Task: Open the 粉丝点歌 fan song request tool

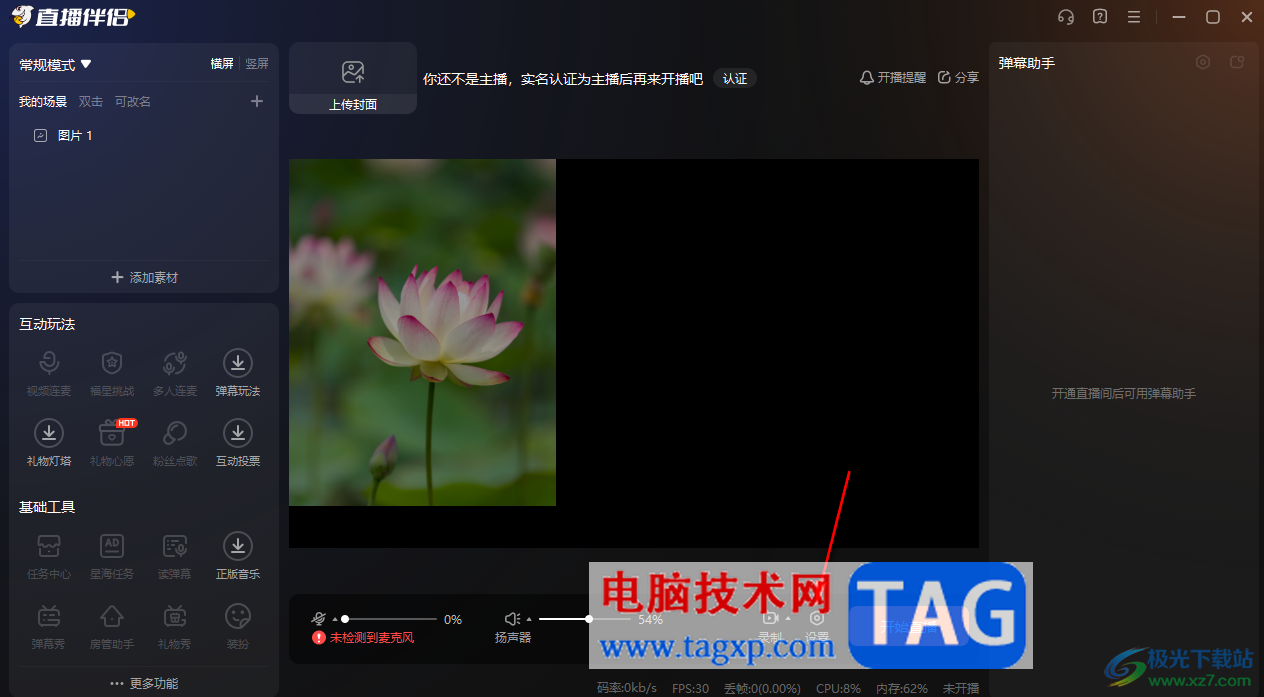Action: click(x=175, y=443)
